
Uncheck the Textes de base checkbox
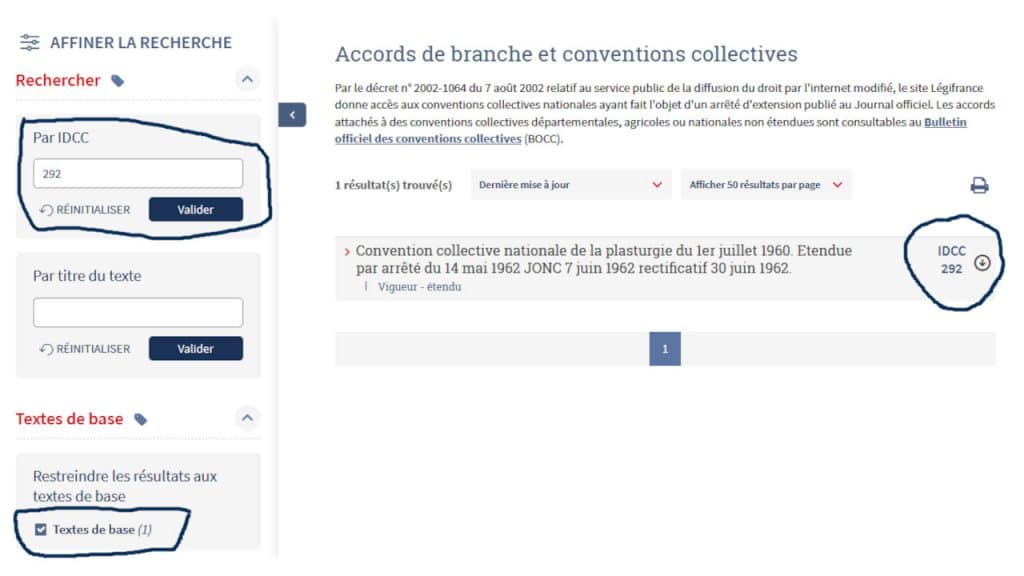41,529
